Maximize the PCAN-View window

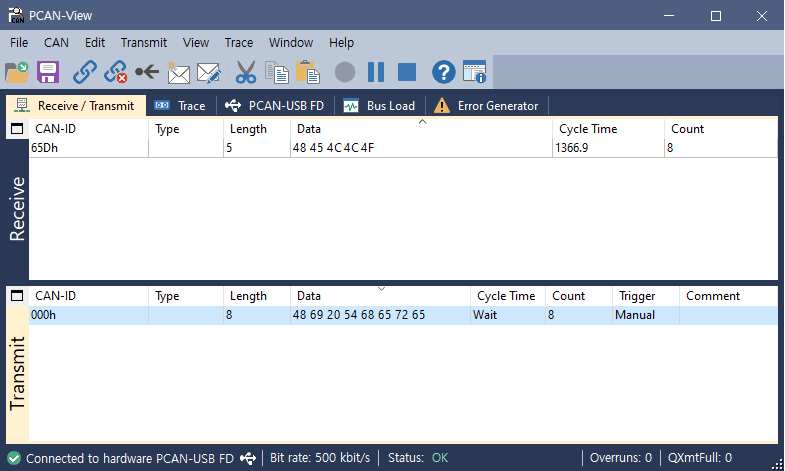pyautogui.click(x=716, y=16)
